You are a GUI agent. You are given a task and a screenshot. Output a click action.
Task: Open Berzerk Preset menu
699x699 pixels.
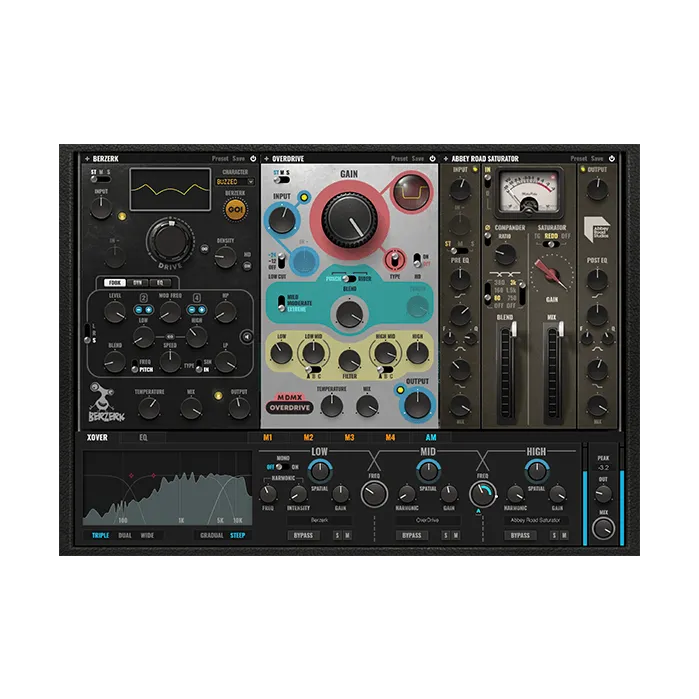220,158
